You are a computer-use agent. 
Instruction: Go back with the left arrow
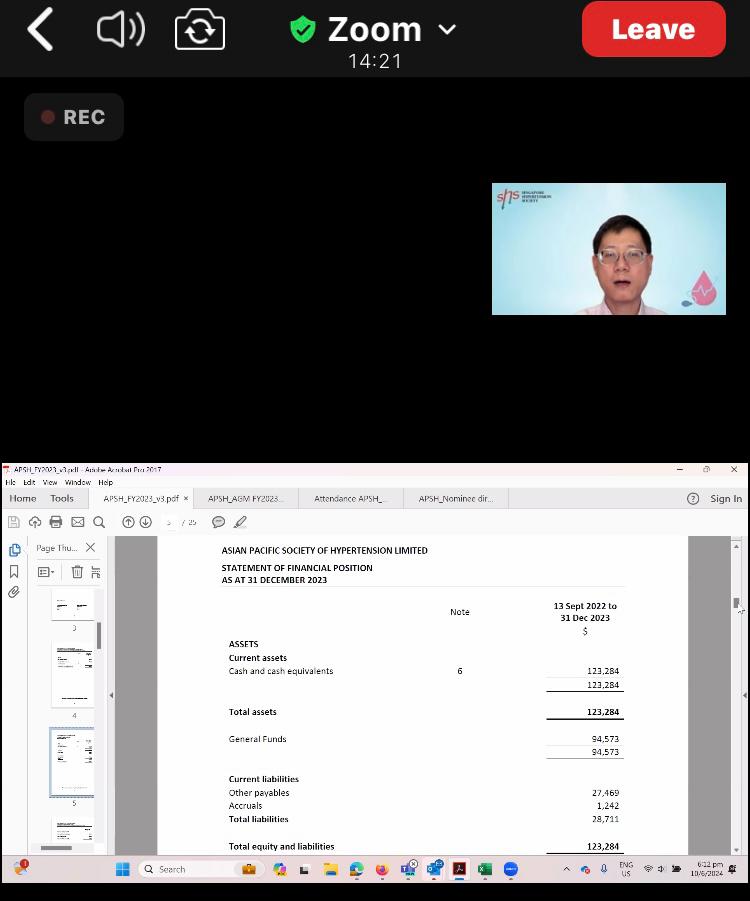point(40,30)
